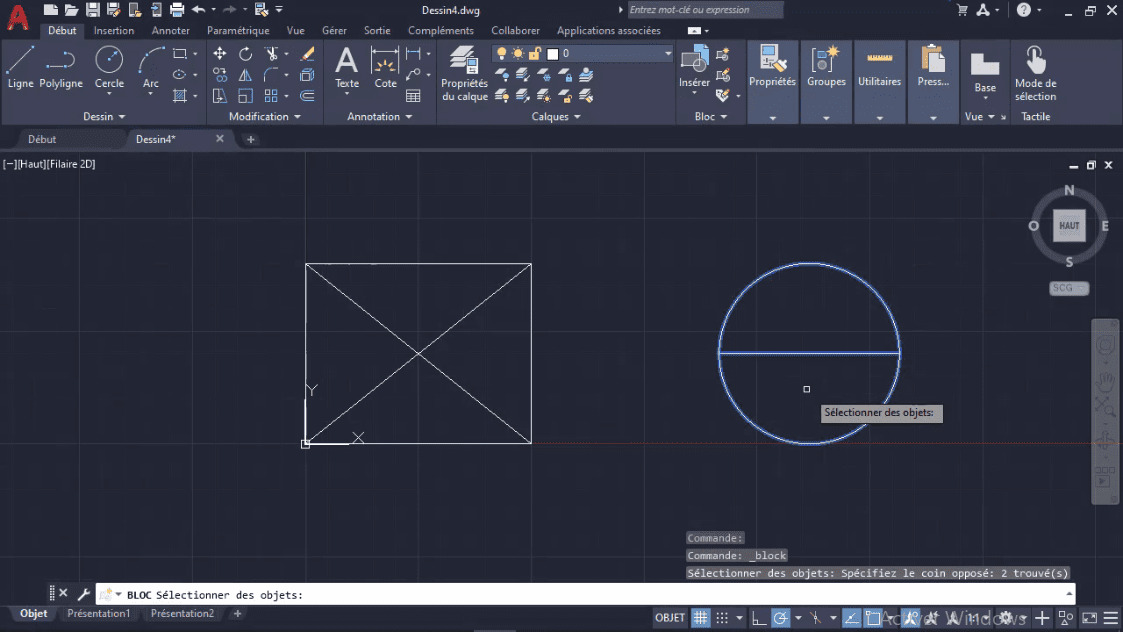Image resolution: width=1123 pixels, height=632 pixels.
Task: Toggle layer lock icon in layer box
Action: click(535, 54)
